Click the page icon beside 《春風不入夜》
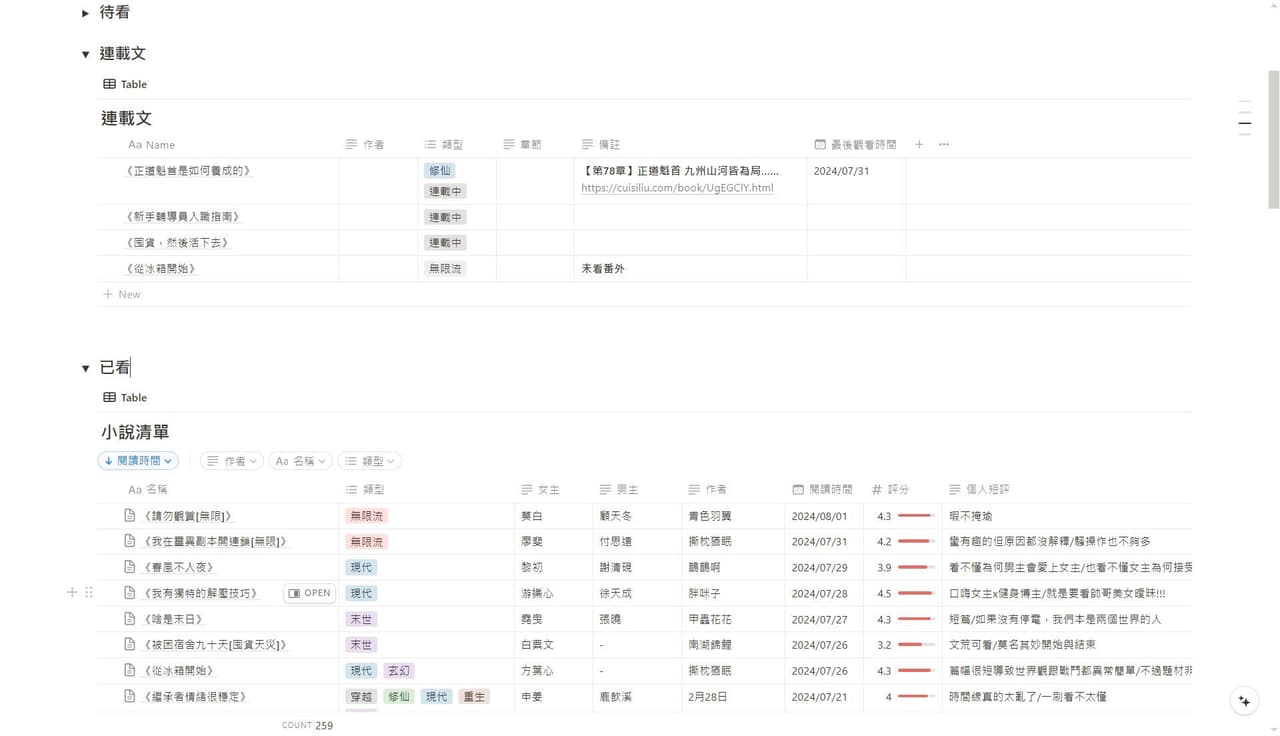The height and width of the screenshot is (736, 1280). [129, 567]
